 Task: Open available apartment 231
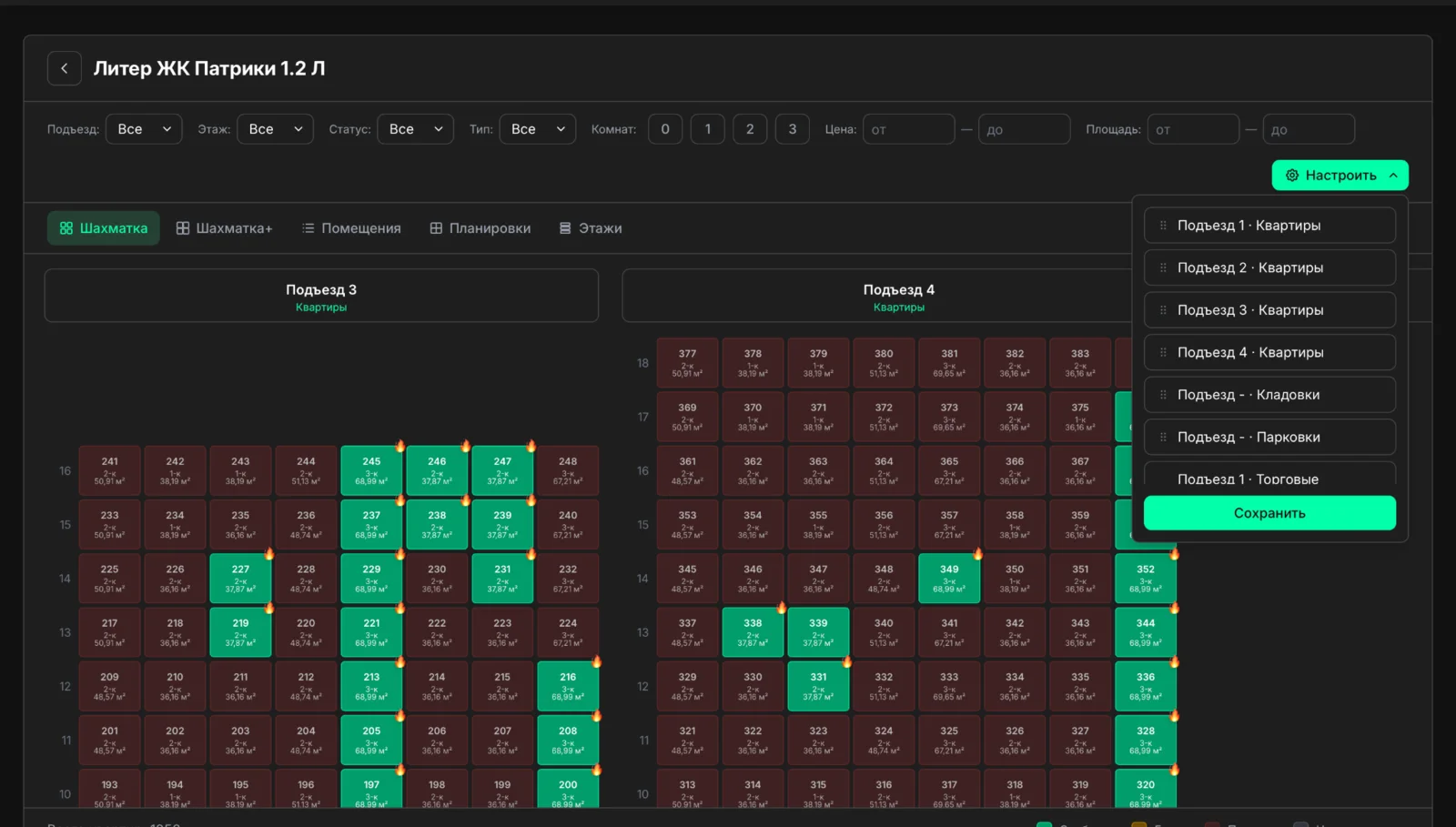502,579
